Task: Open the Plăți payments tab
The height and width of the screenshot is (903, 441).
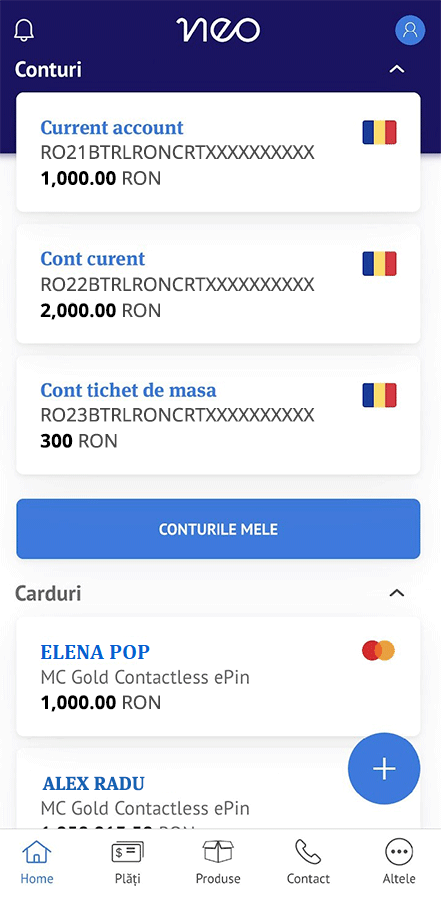Action: tap(127, 863)
